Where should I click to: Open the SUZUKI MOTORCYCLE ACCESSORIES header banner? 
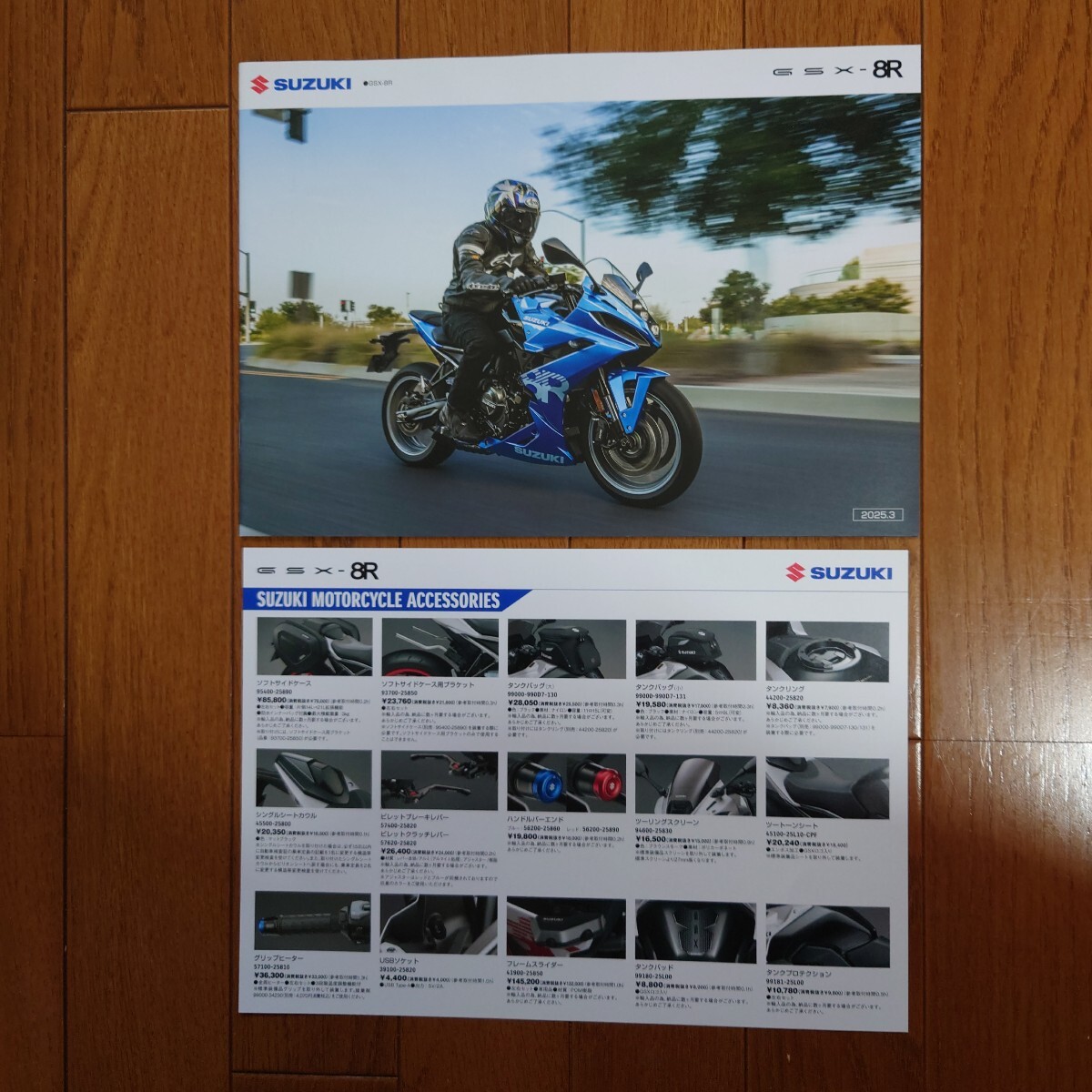click(x=378, y=598)
